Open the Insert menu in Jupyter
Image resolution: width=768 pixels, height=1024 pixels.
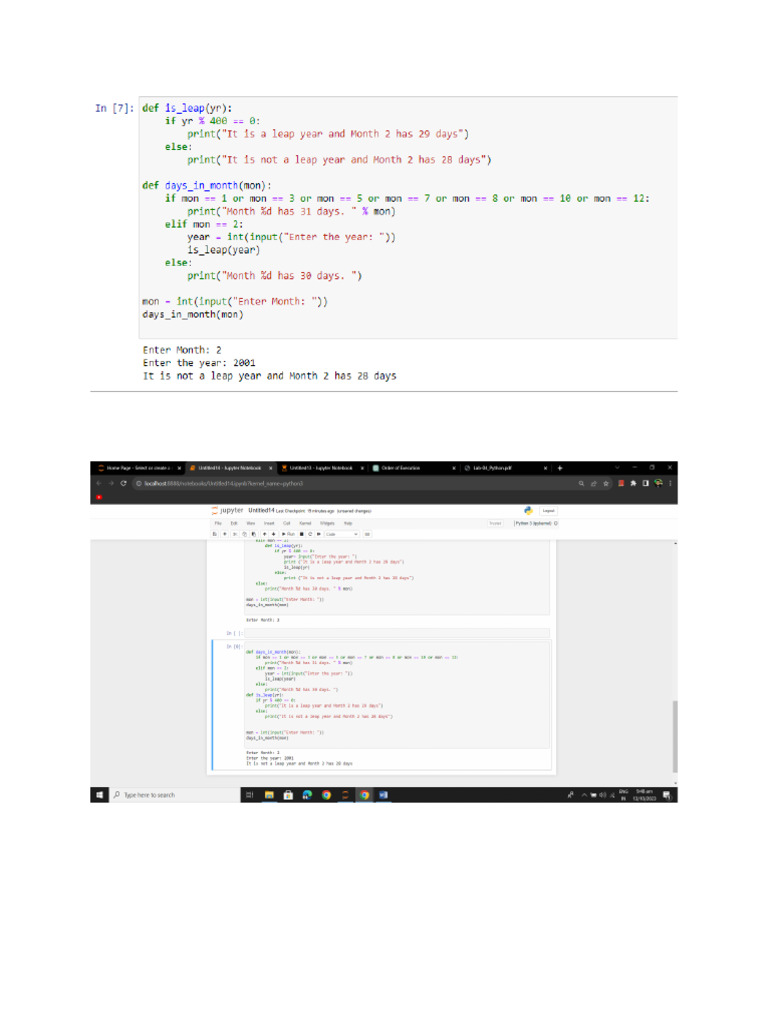[269, 523]
